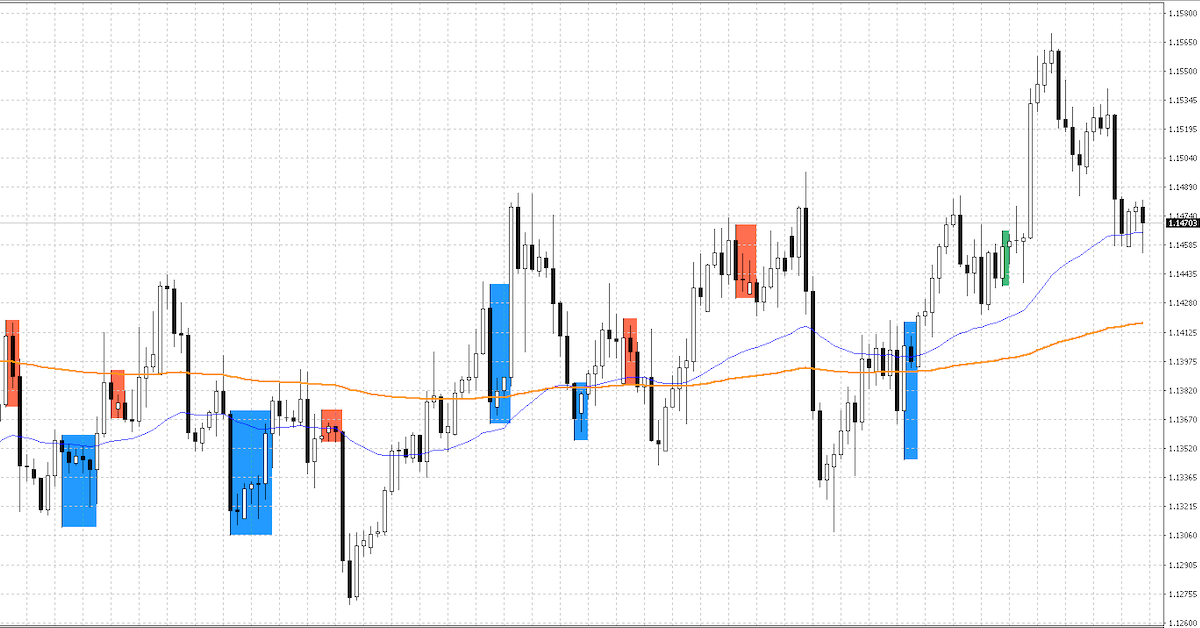The width and height of the screenshot is (1200, 628).
Task: Click the 1.13520 price scale label
Action: pos(1182,448)
